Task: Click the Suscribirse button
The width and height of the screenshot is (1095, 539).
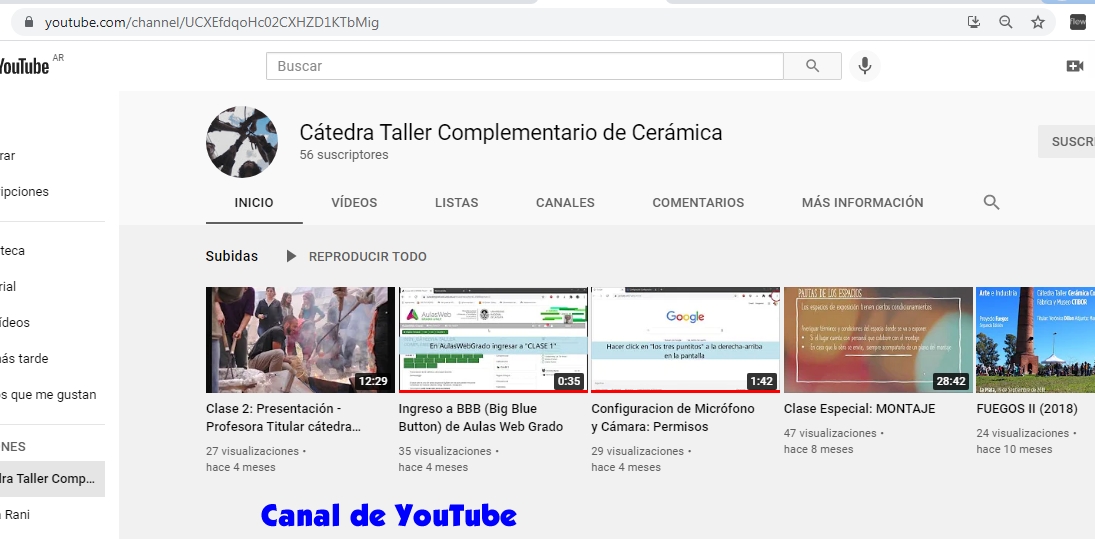Action: pos(1067,142)
